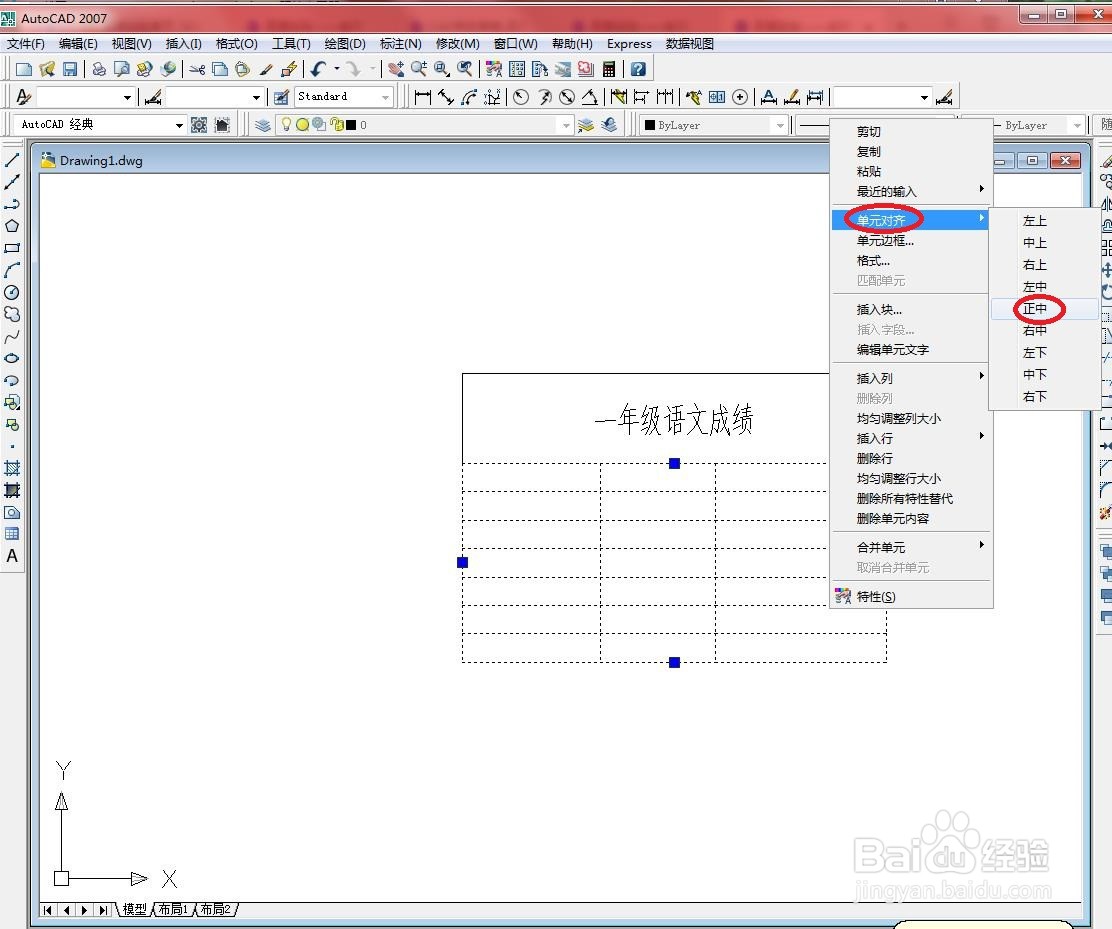Click the Workspace Settings gear icon
Image resolution: width=1112 pixels, height=929 pixels.
coord(199,125)
